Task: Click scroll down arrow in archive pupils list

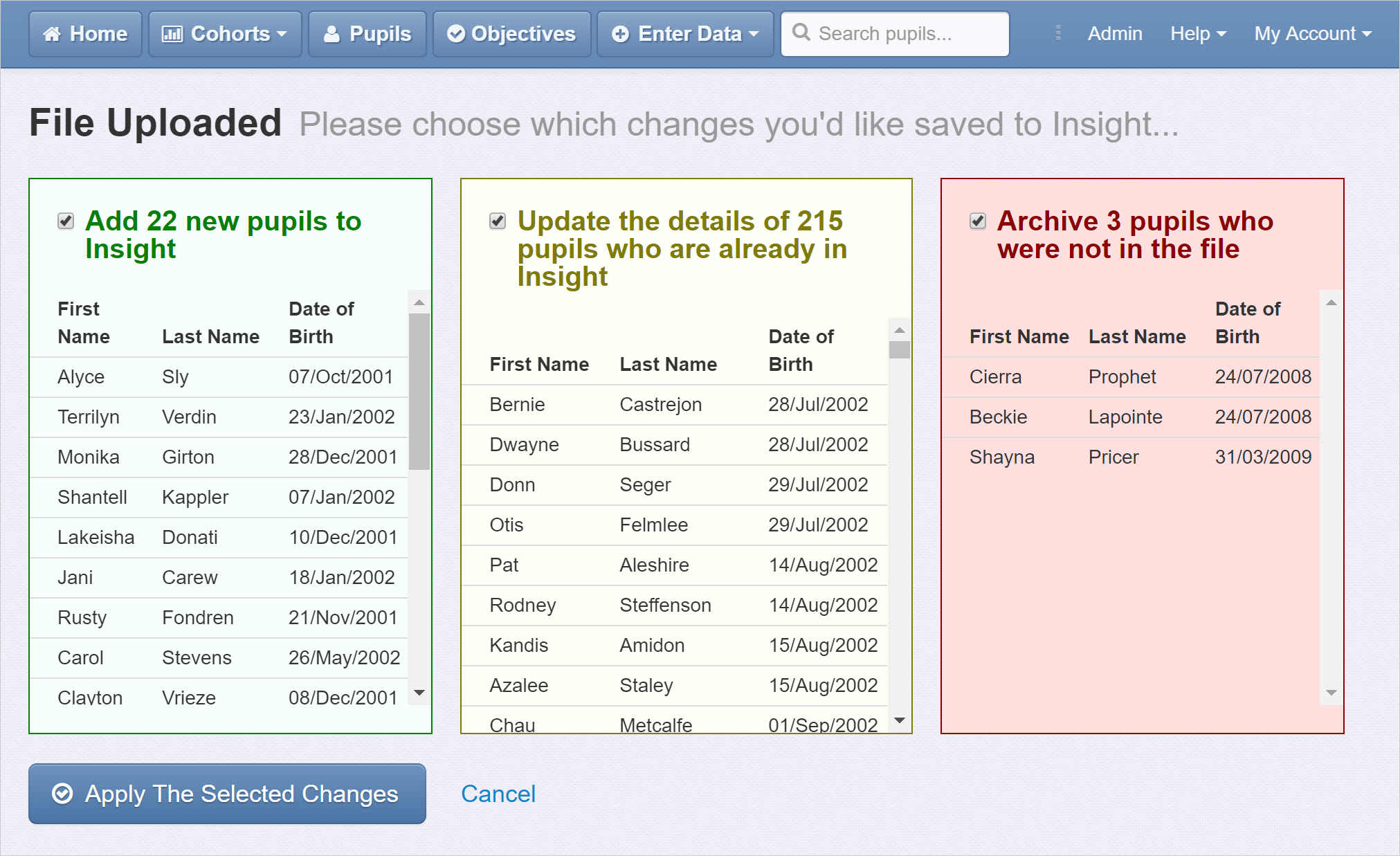Action: (1331, 693)
